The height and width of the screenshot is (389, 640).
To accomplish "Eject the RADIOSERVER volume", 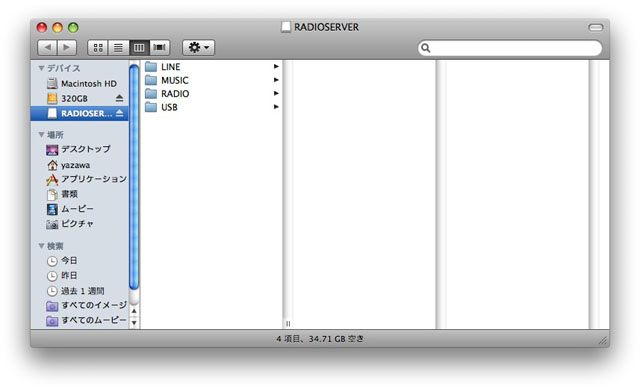I will pos(119,113).
